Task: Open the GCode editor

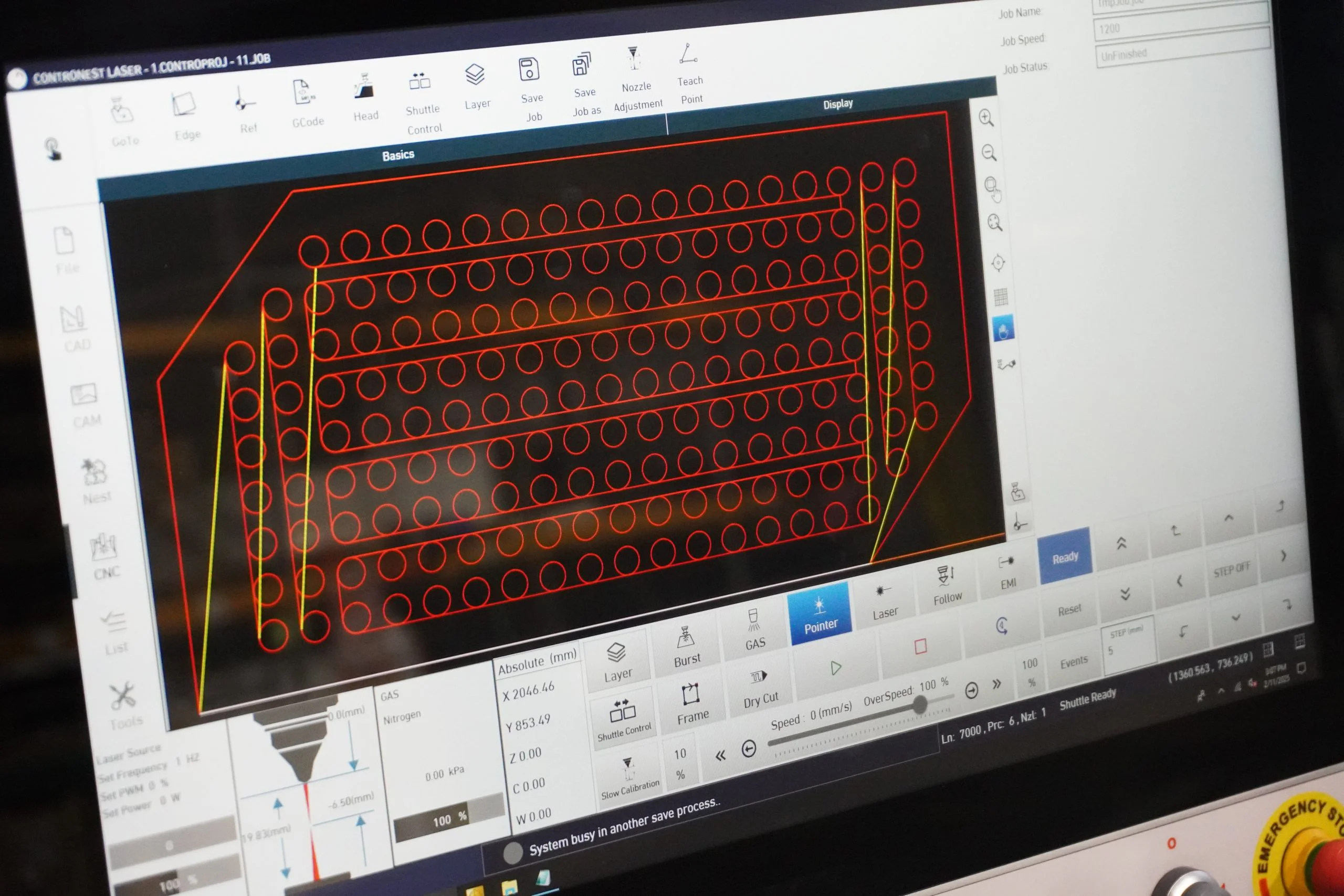Action: [306, 104]
